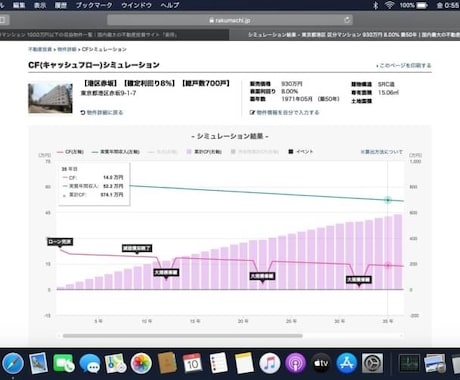The height and width of the screenshot is (380, 460).
Task: Click the battery status icon
Action: (422, 5)
